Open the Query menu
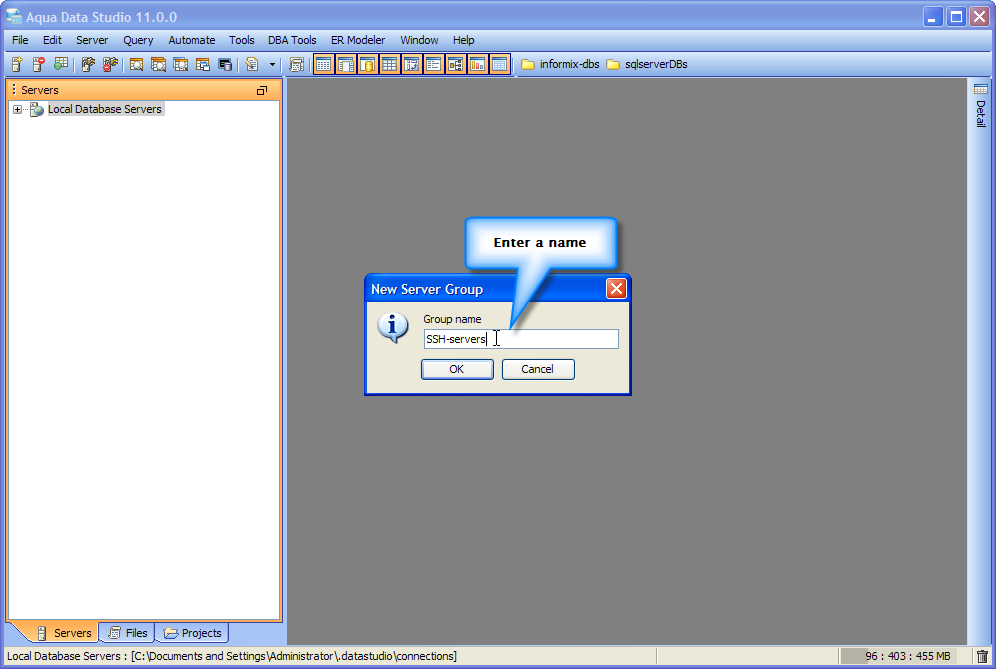Screen dimensions: 996x669 coord(138,40)
